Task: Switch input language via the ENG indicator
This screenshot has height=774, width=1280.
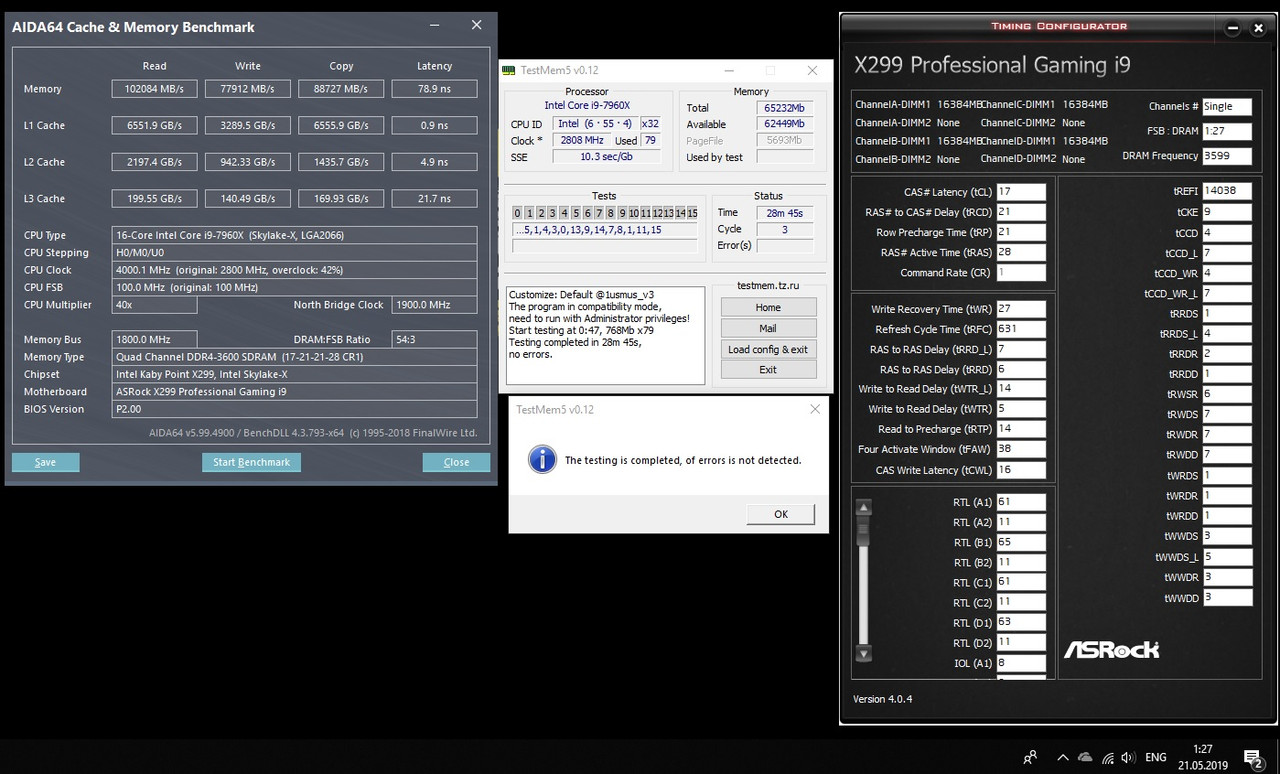Action: [1155, 757]
